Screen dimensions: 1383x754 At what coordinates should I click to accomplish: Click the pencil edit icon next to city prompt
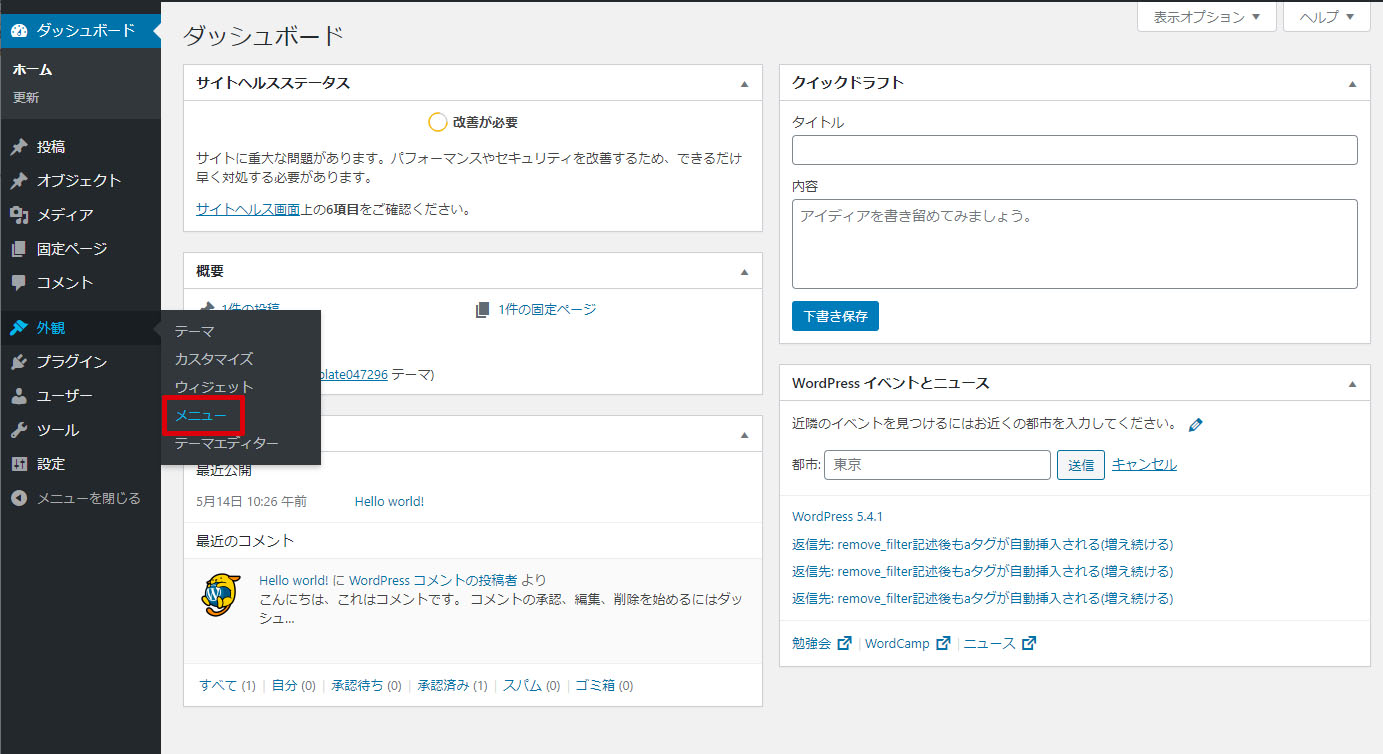[1195, 424]
